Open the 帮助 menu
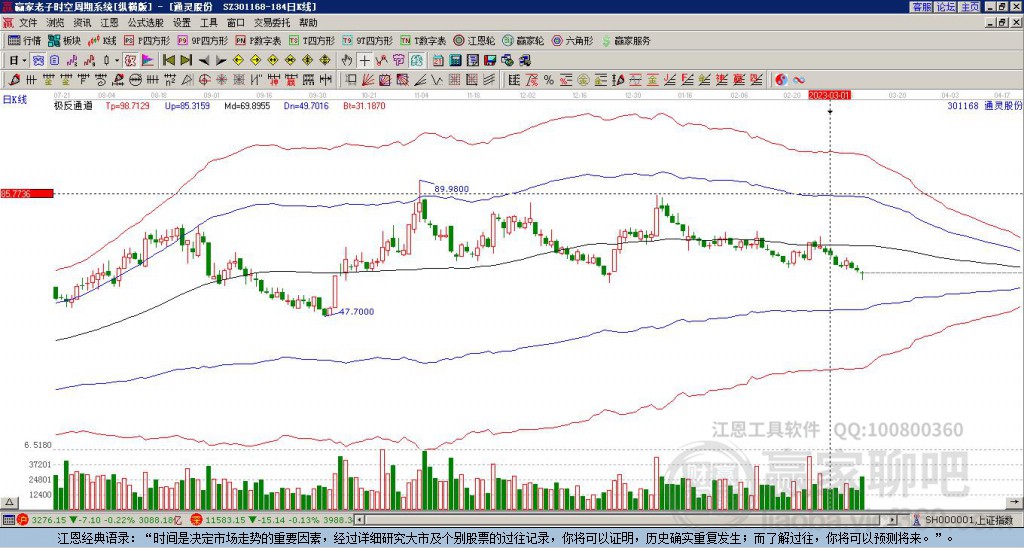 [308, 23]
